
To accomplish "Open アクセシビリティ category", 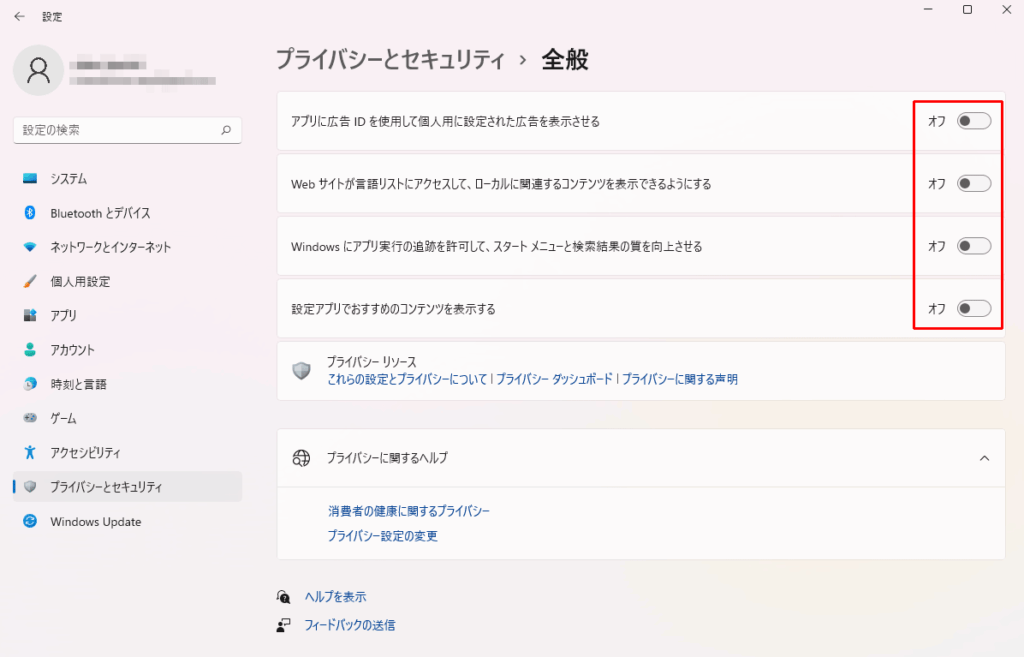I will tap(127, 452).
